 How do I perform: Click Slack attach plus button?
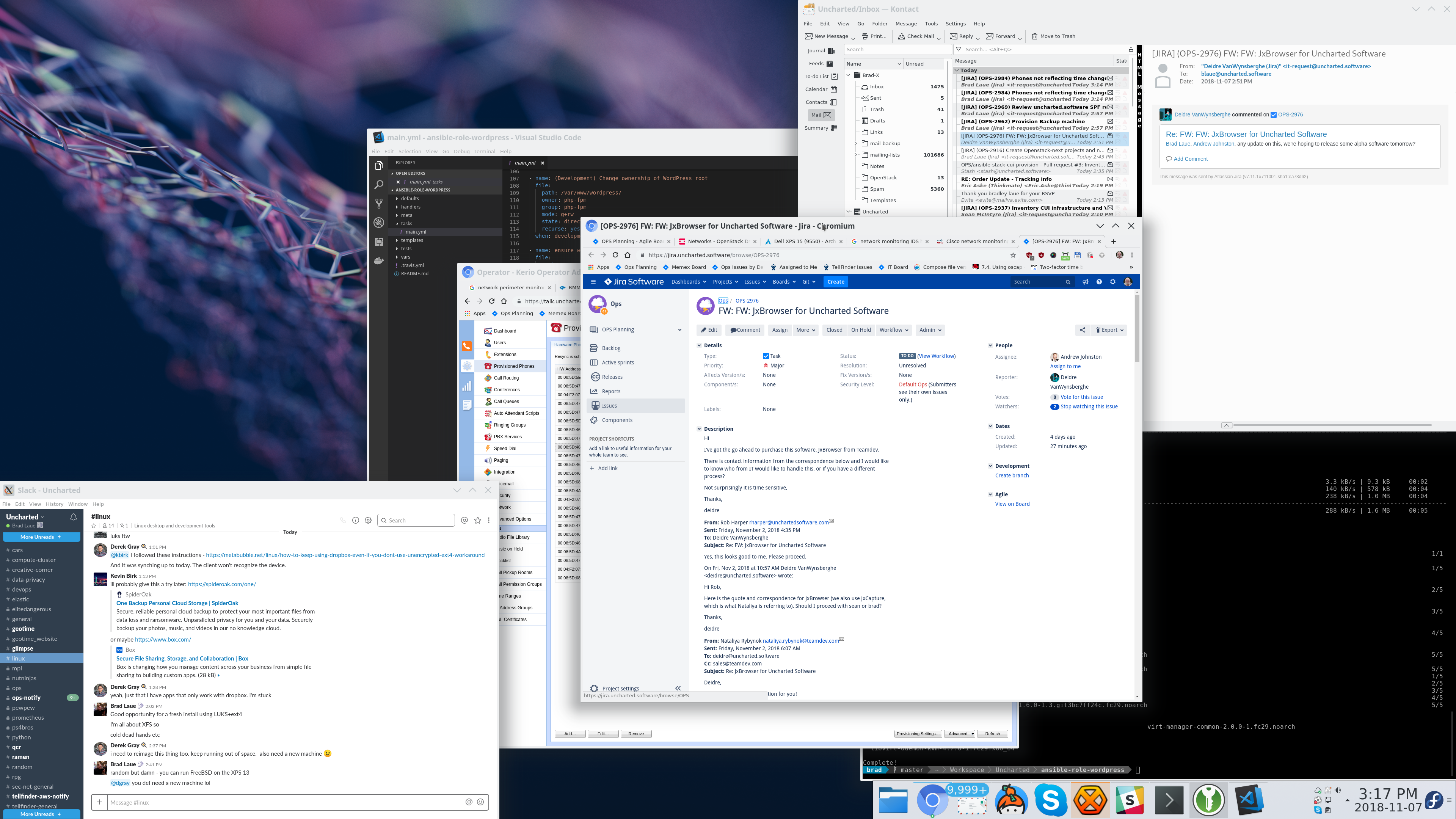(x=99, y=802)
